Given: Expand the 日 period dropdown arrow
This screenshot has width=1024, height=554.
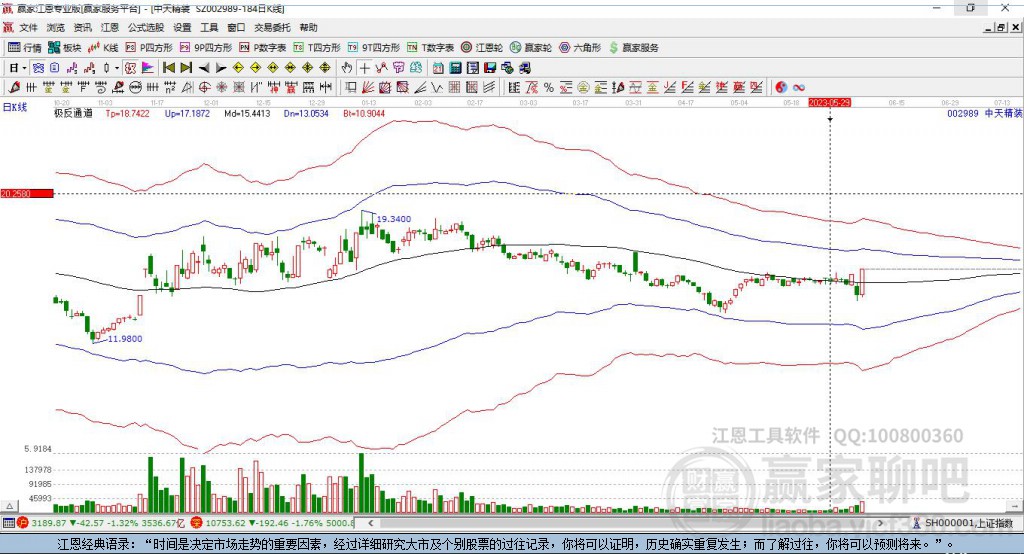Looking at the screenshot, I should [x=24, y=68].
